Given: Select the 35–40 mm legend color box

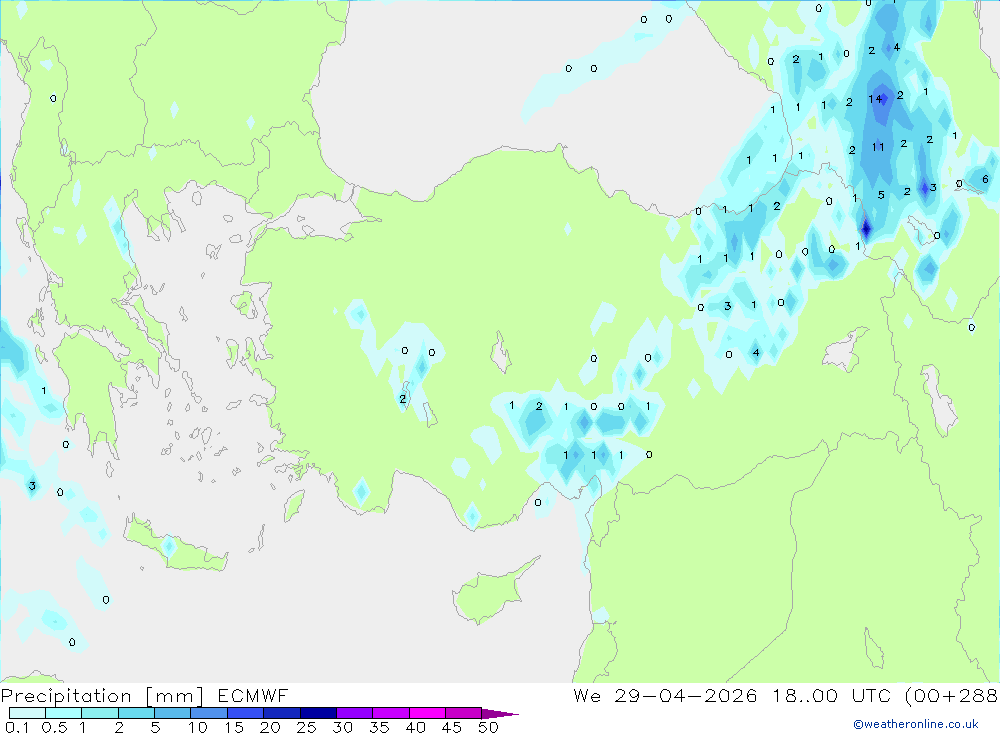Looking at the screenshot, I should [391, 713].
